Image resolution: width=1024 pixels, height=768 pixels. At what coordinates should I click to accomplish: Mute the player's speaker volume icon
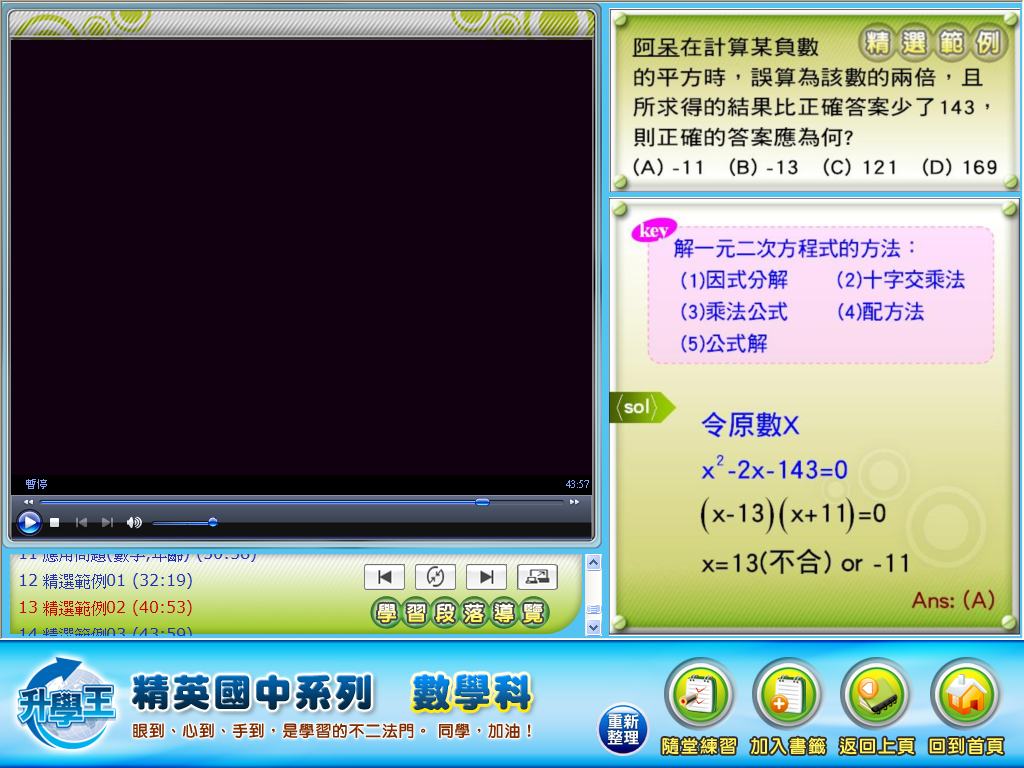(134, 522)
